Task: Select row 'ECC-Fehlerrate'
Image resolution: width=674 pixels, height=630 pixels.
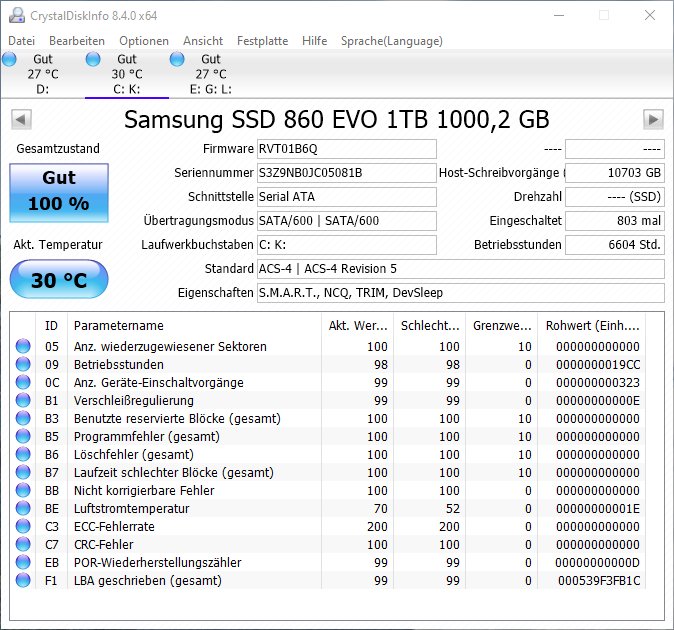Action: (328, 526)
